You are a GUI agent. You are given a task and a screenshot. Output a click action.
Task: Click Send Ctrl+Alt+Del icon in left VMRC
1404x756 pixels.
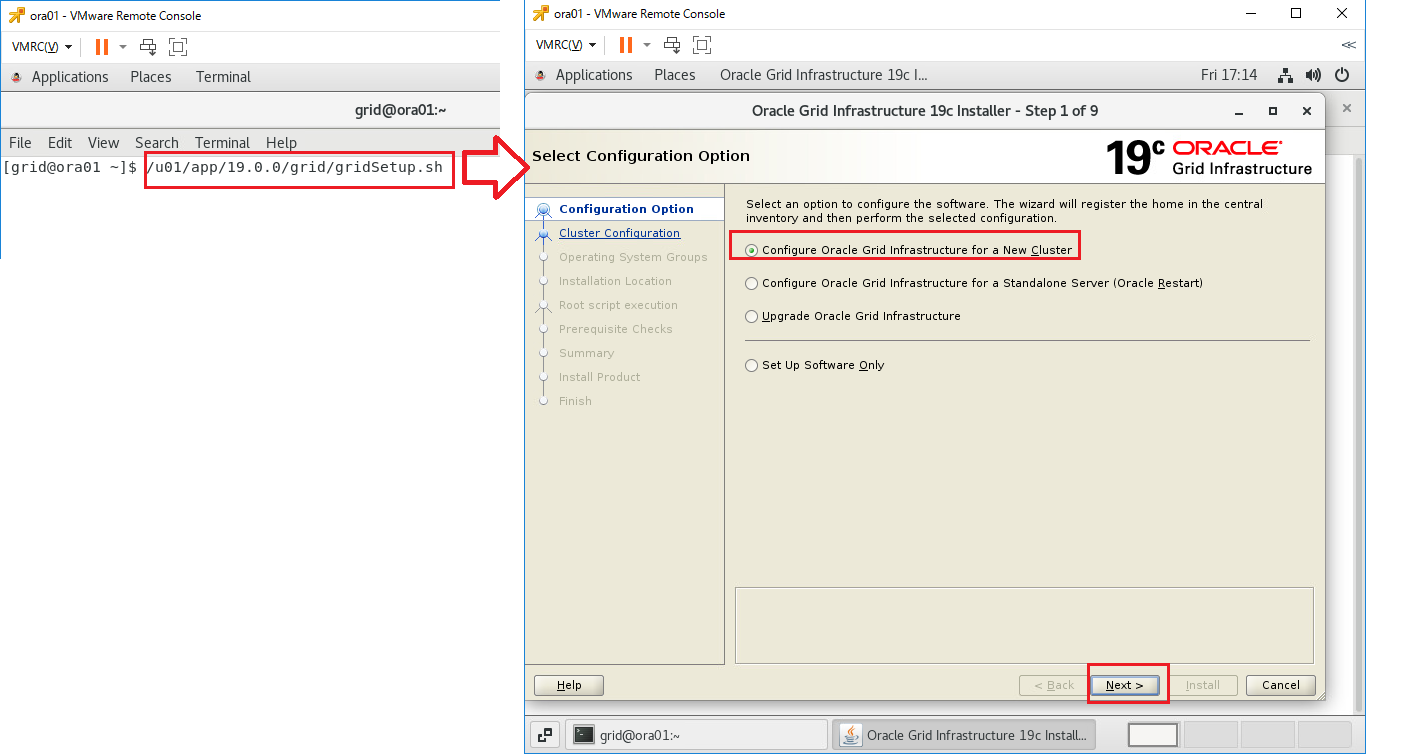pos(148,47)
